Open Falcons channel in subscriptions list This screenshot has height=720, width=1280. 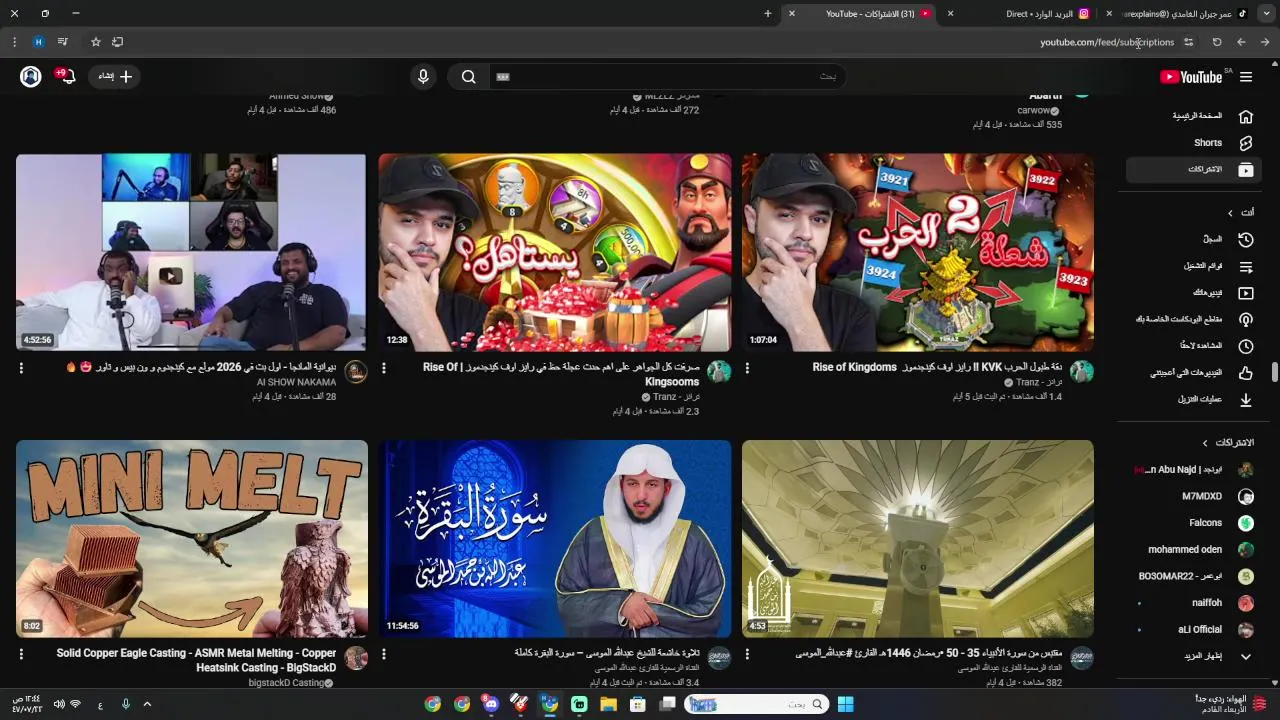click(x=1193, y=523)
